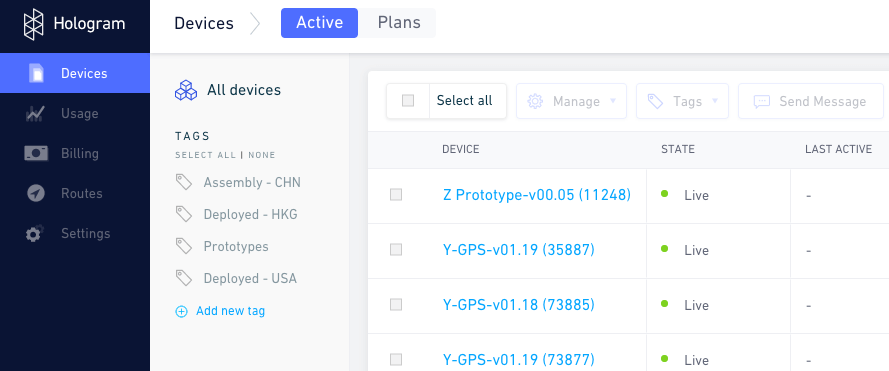Click the Devices breadcrumb title
Viewport: 889px width, 371px height.
[x=204, y=23]
